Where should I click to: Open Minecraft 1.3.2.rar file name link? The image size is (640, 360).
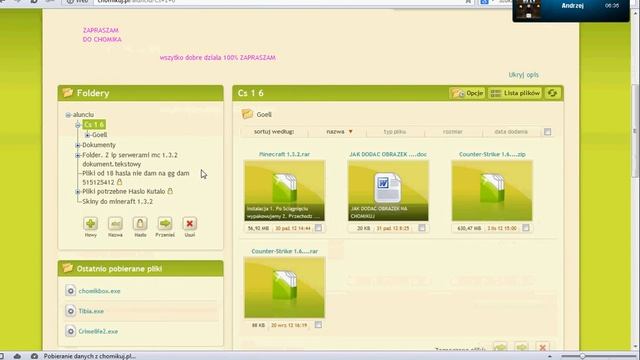pos(284,154)
